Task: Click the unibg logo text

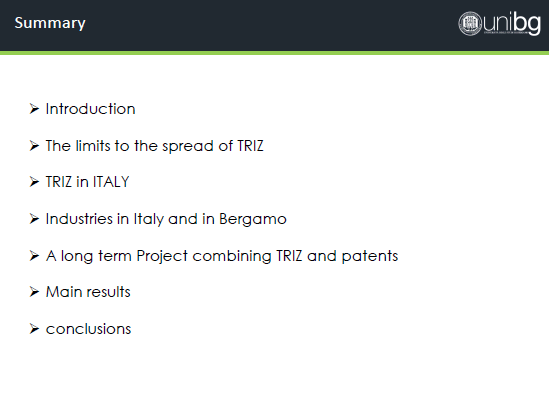Action: coord(512,23)
